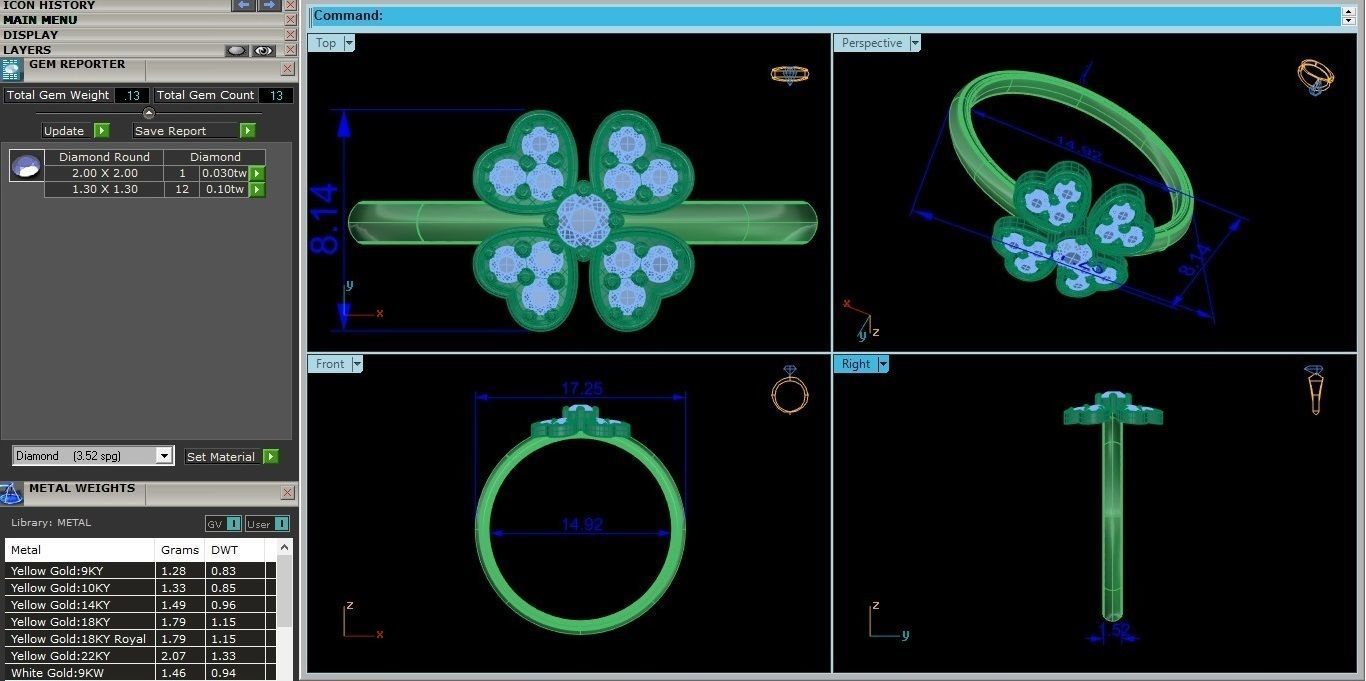The width and height of the screenshot is (1366, 681).
Task: Close the Gem Reporter panel
Action: coord(288,69)
